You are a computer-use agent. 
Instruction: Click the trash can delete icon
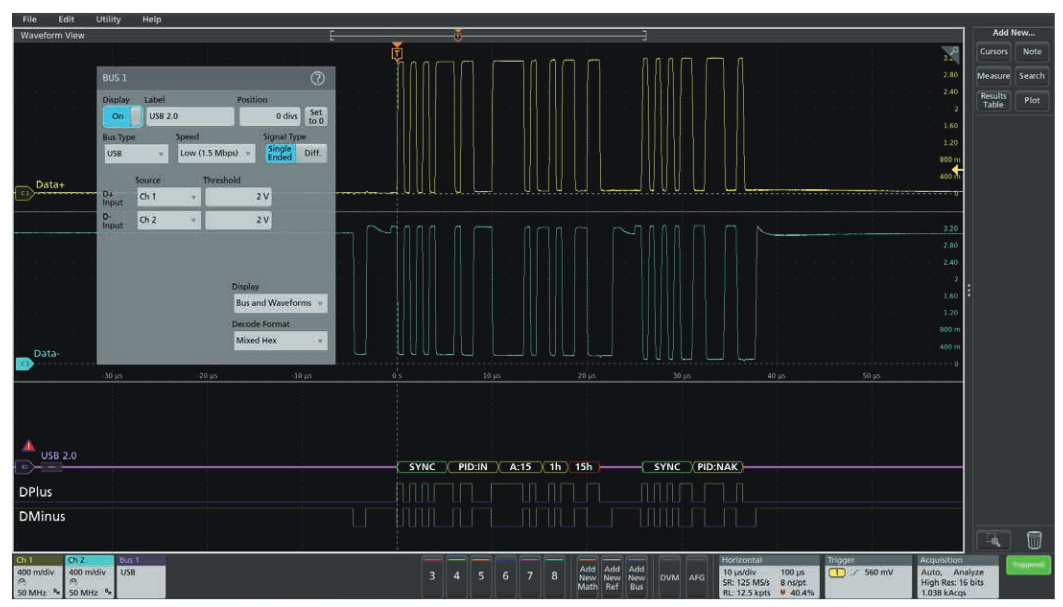click(x=1034, y=540)
